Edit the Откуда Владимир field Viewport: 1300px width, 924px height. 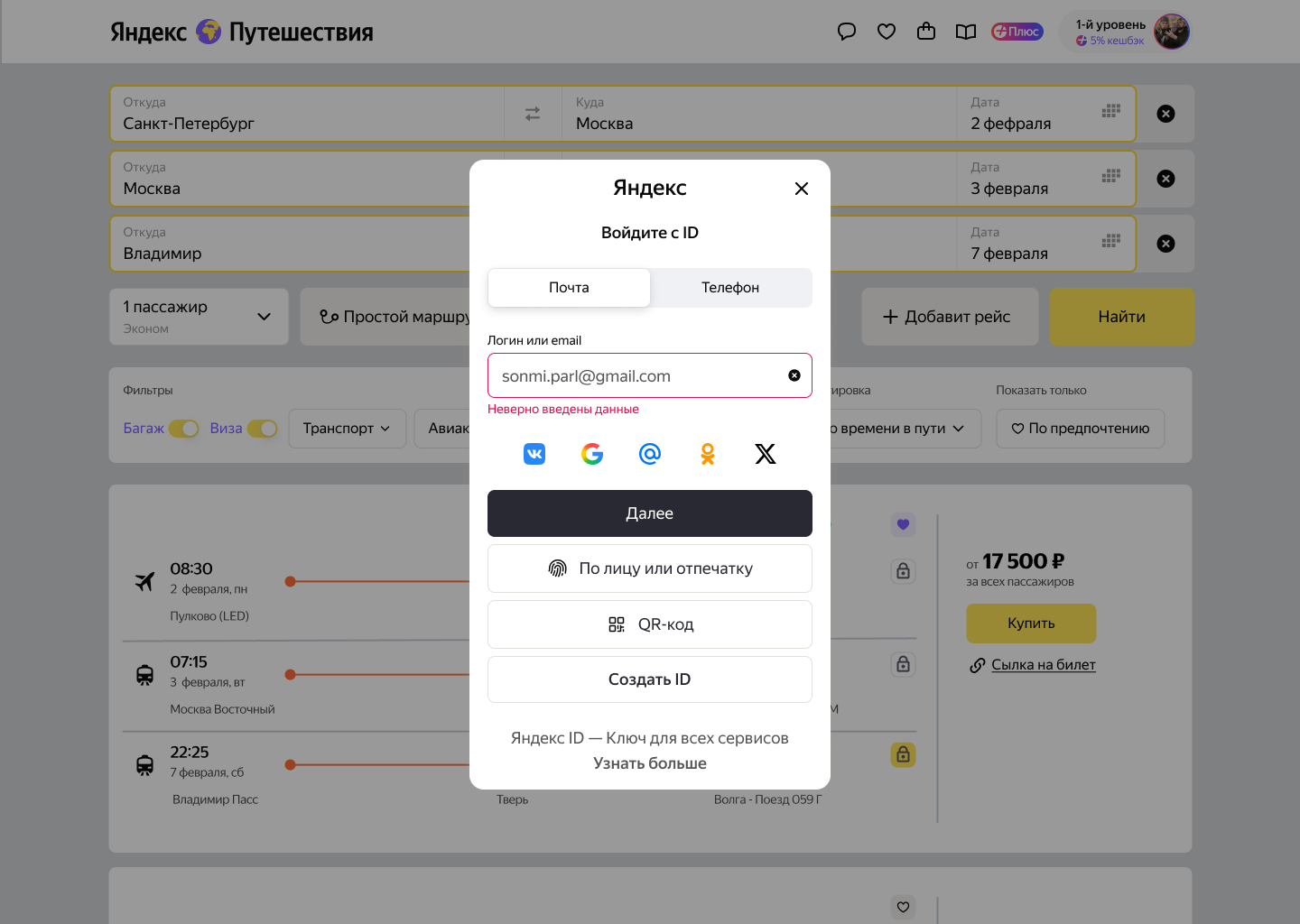(x=291, y=244)
